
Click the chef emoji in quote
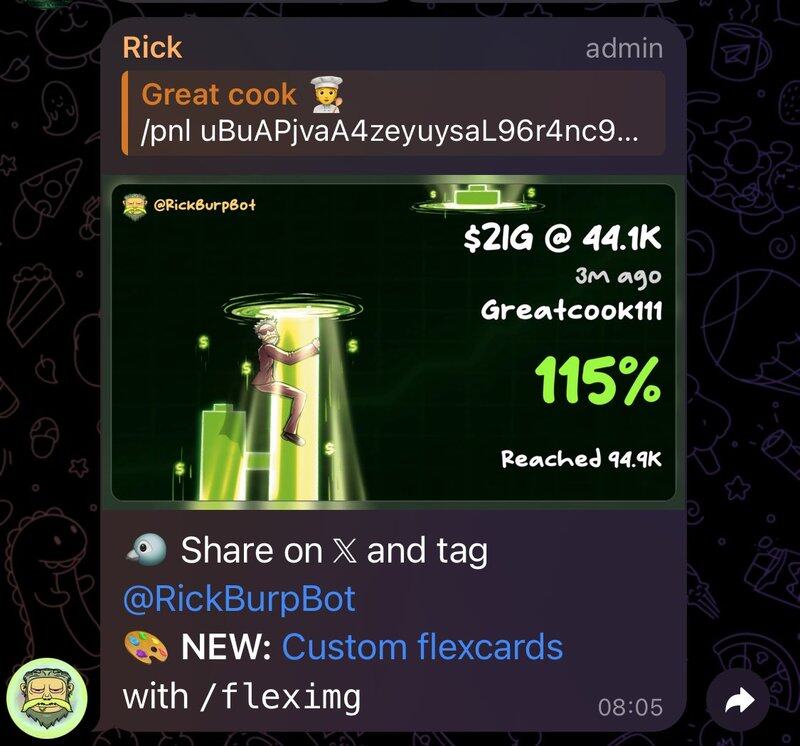pyautogui.click(x=328, y=94)
